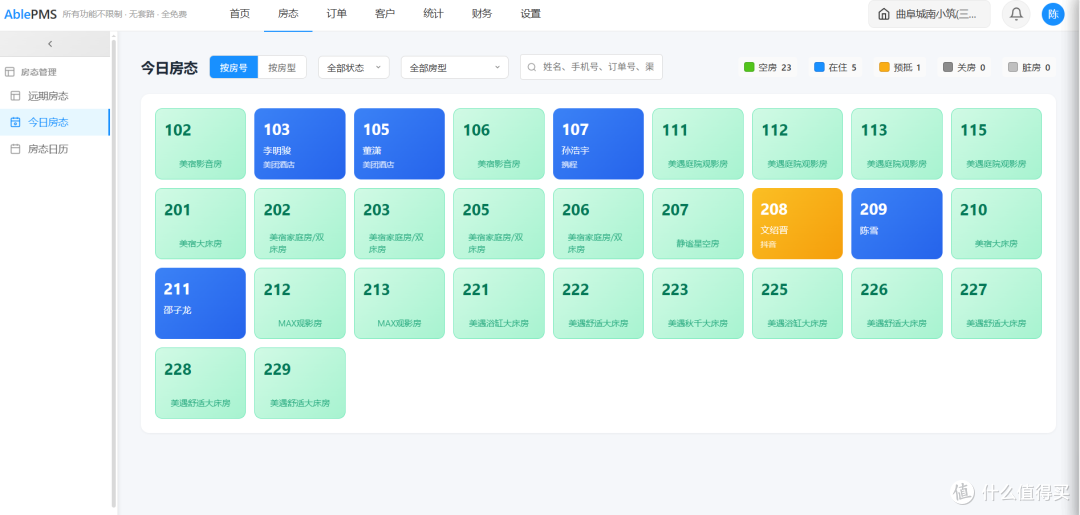Click the house icon in property selector
This screenshot has height=515, width=1080.
click(x=884, y=14)
